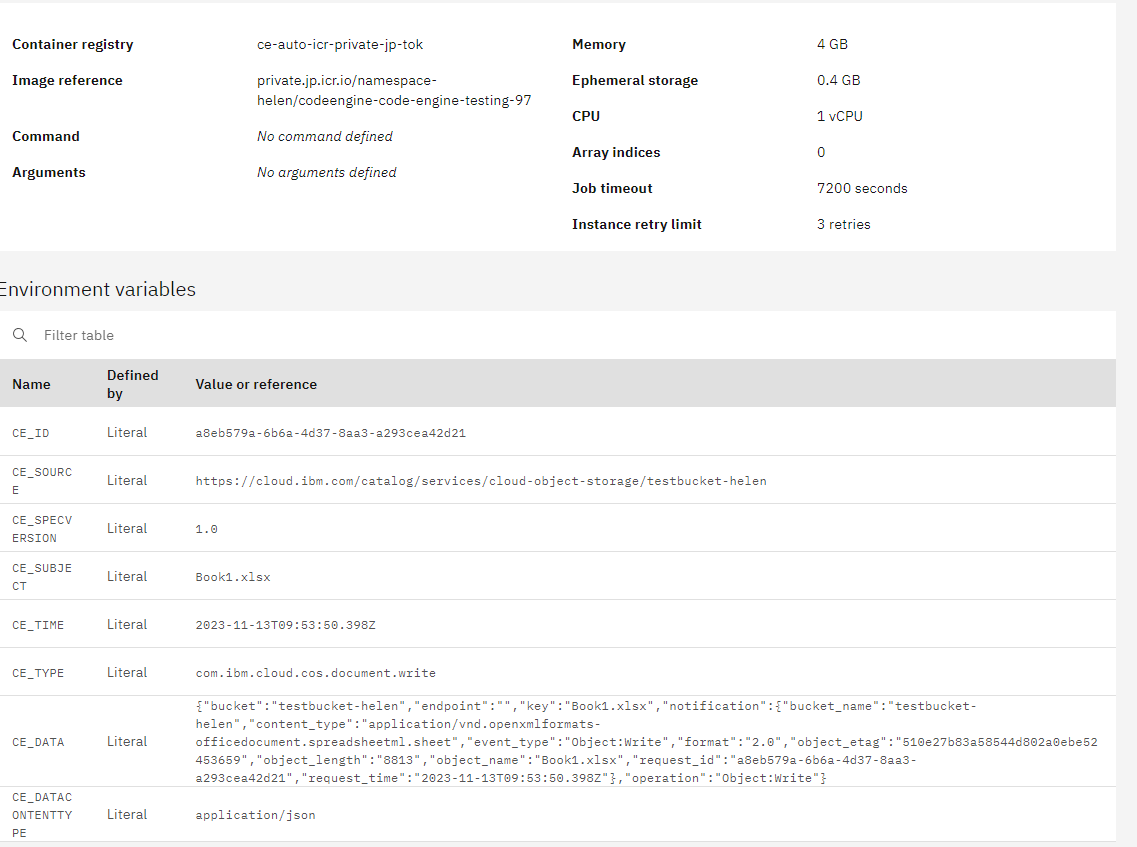1137x847 pixels.
Task: Click the Instance retry limit label
Action: pos(637,225)
